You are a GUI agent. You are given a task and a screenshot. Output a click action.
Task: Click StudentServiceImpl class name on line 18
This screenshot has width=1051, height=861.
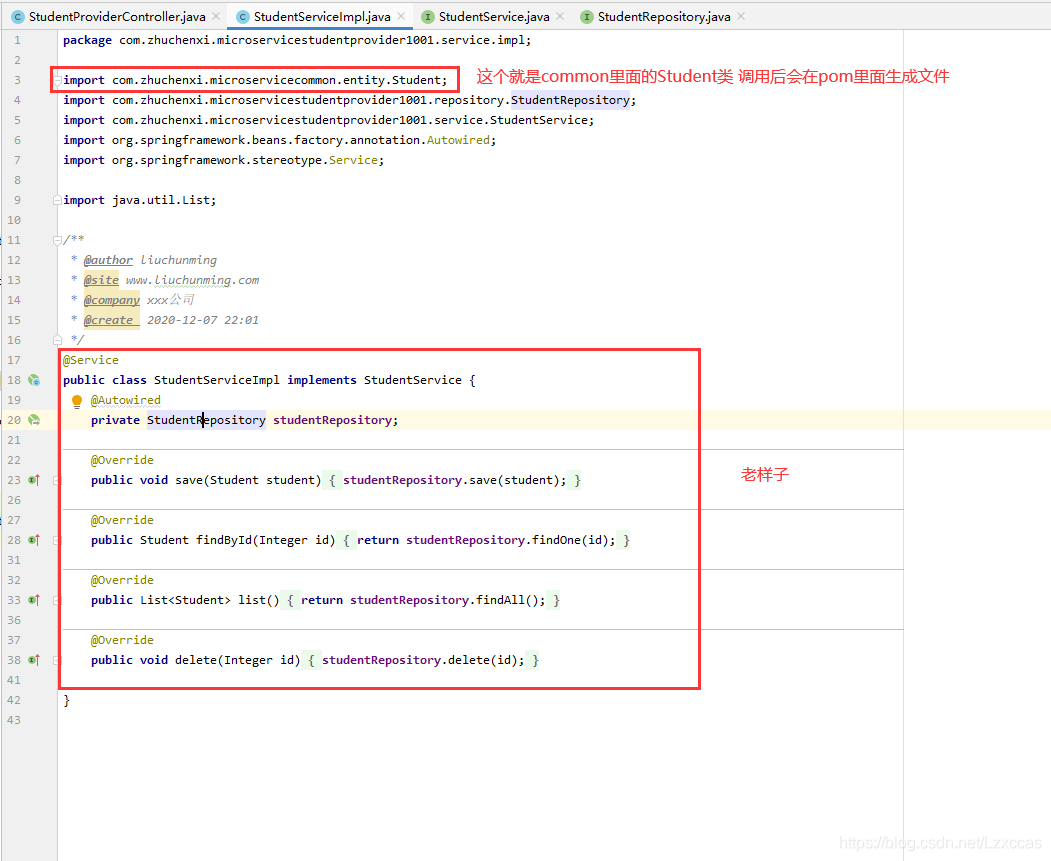click(x=217, y=380)
